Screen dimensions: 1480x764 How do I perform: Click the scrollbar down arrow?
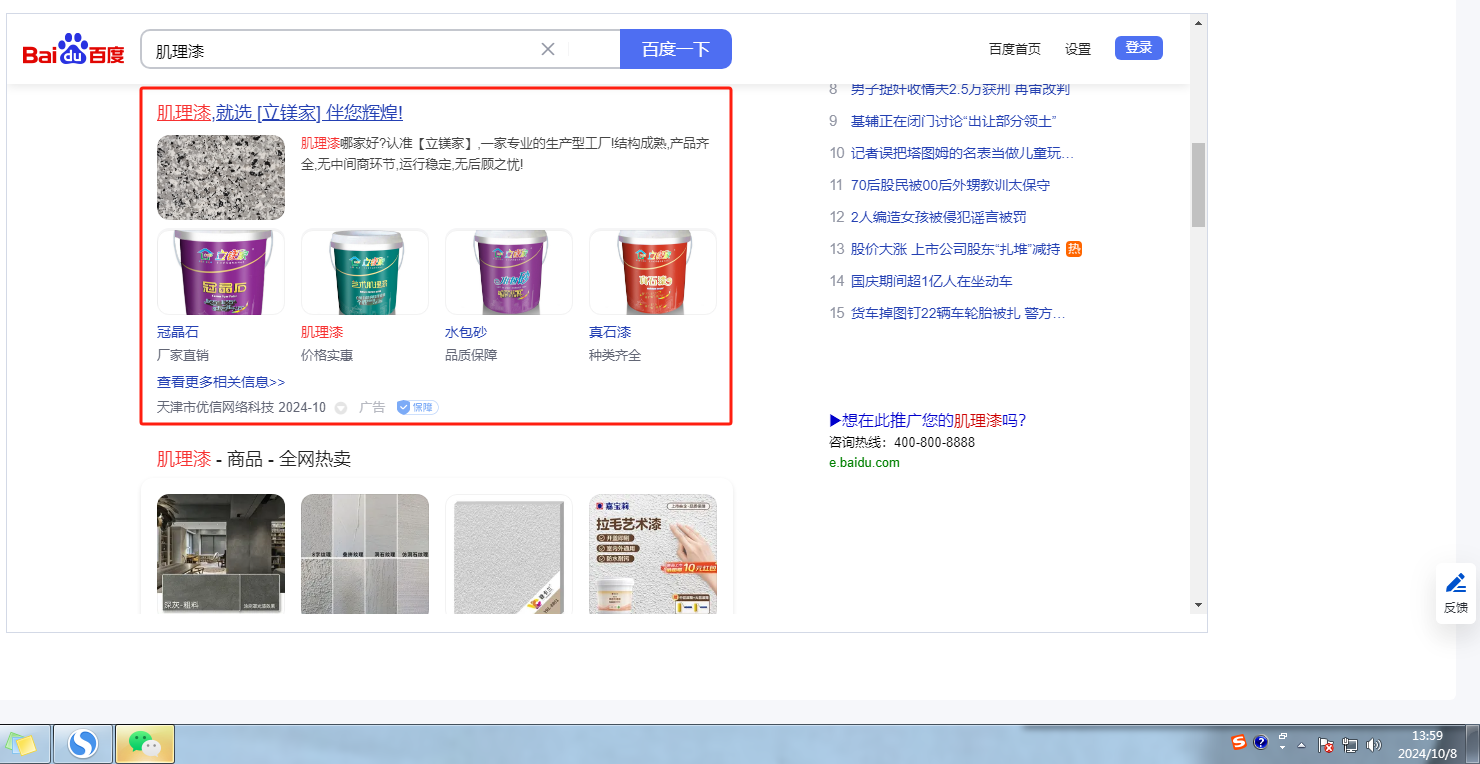1198,605
